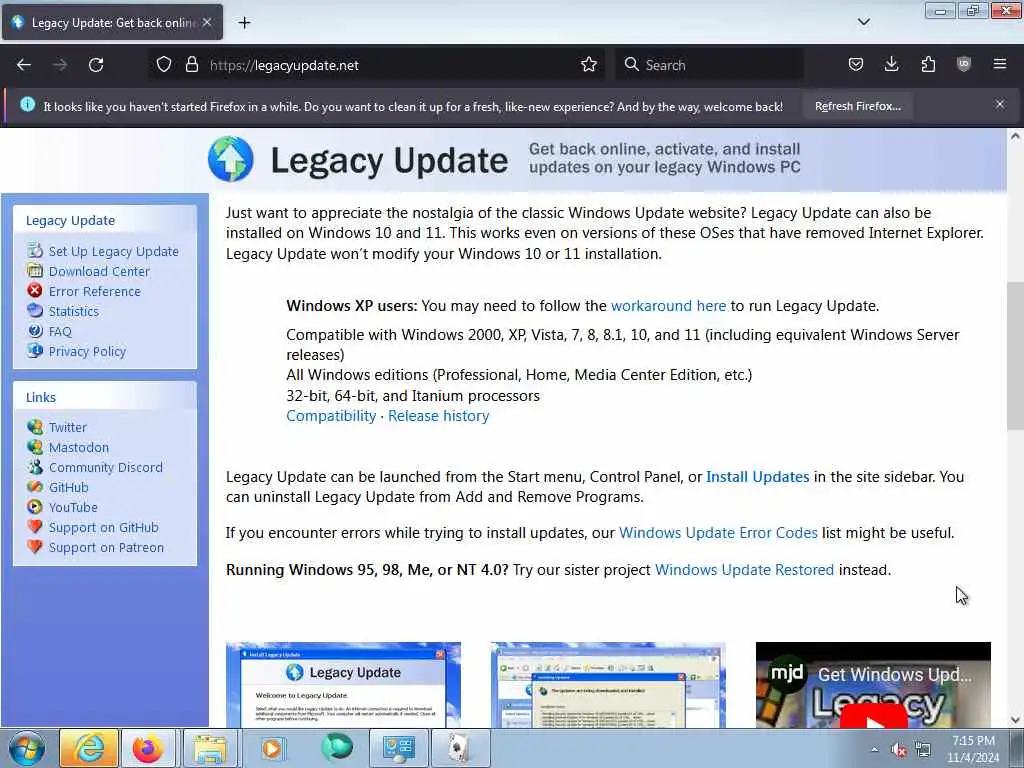Open the Support on Patreon link

[106, 548]
